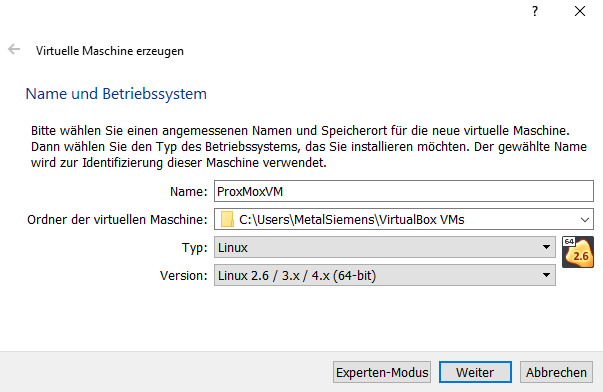Click the Version: field label
The height and width of the screenshot is (392, 603).
click(x=184, y=276)
